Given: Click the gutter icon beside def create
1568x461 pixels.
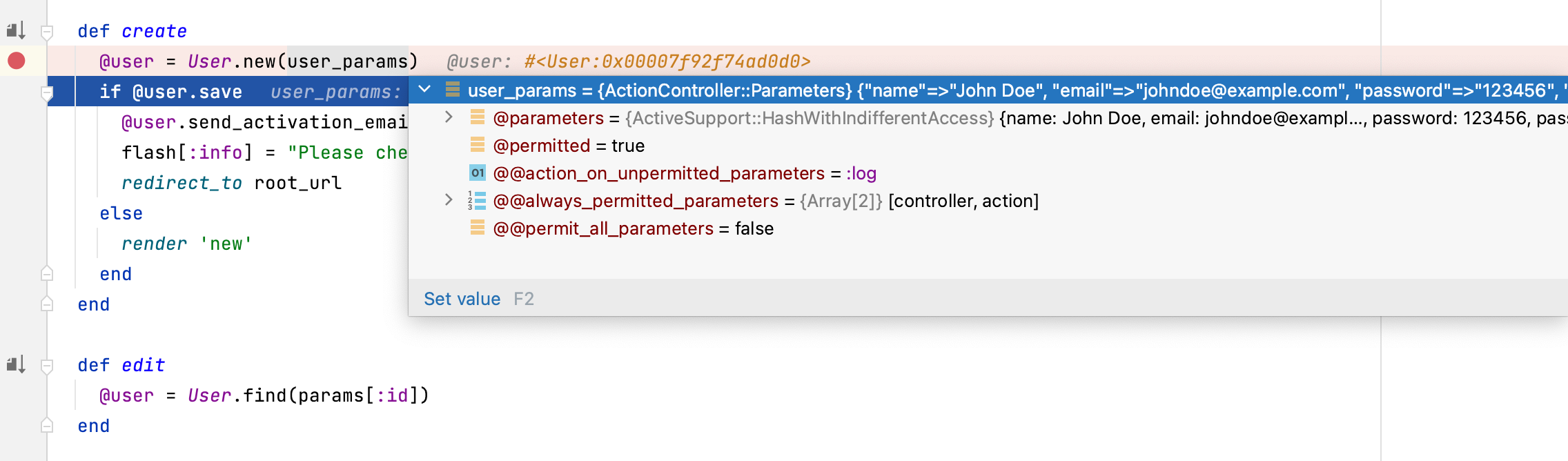Looking at the screenshot, I should (x=15, y=30).
